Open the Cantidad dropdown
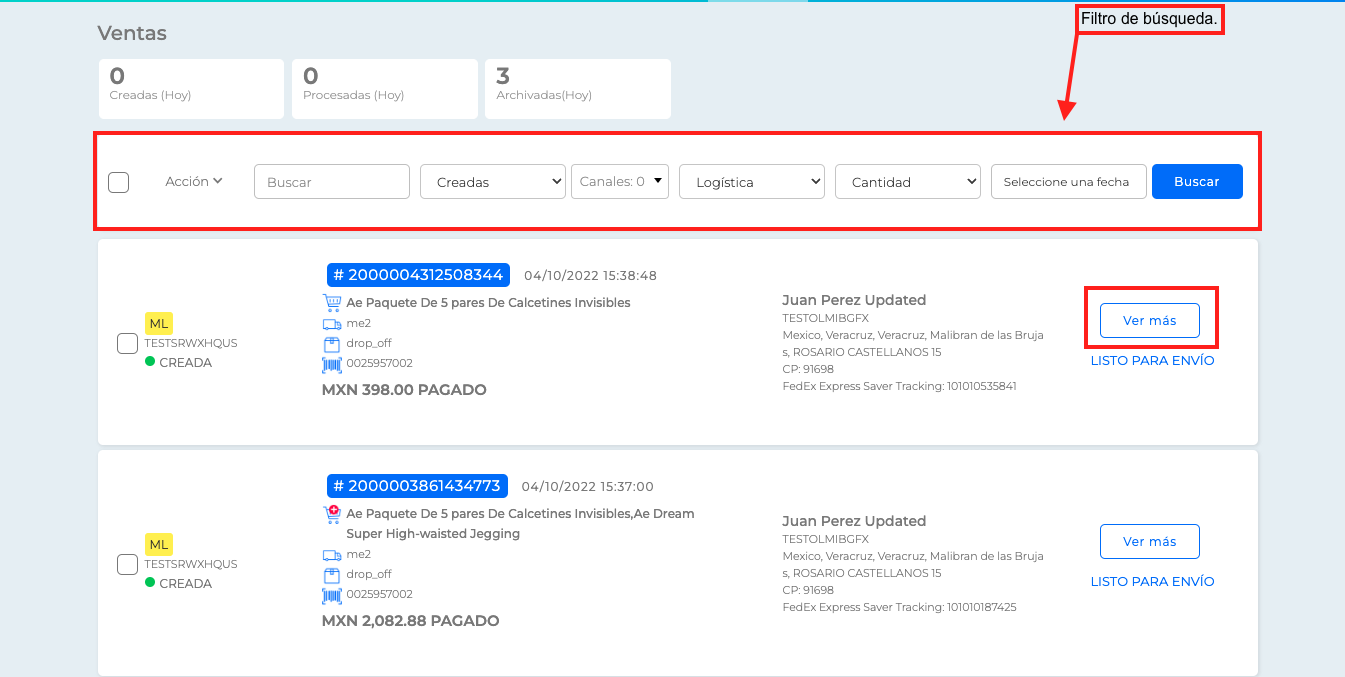Viewport: 1345px width, 677px height. pos(908,182)
